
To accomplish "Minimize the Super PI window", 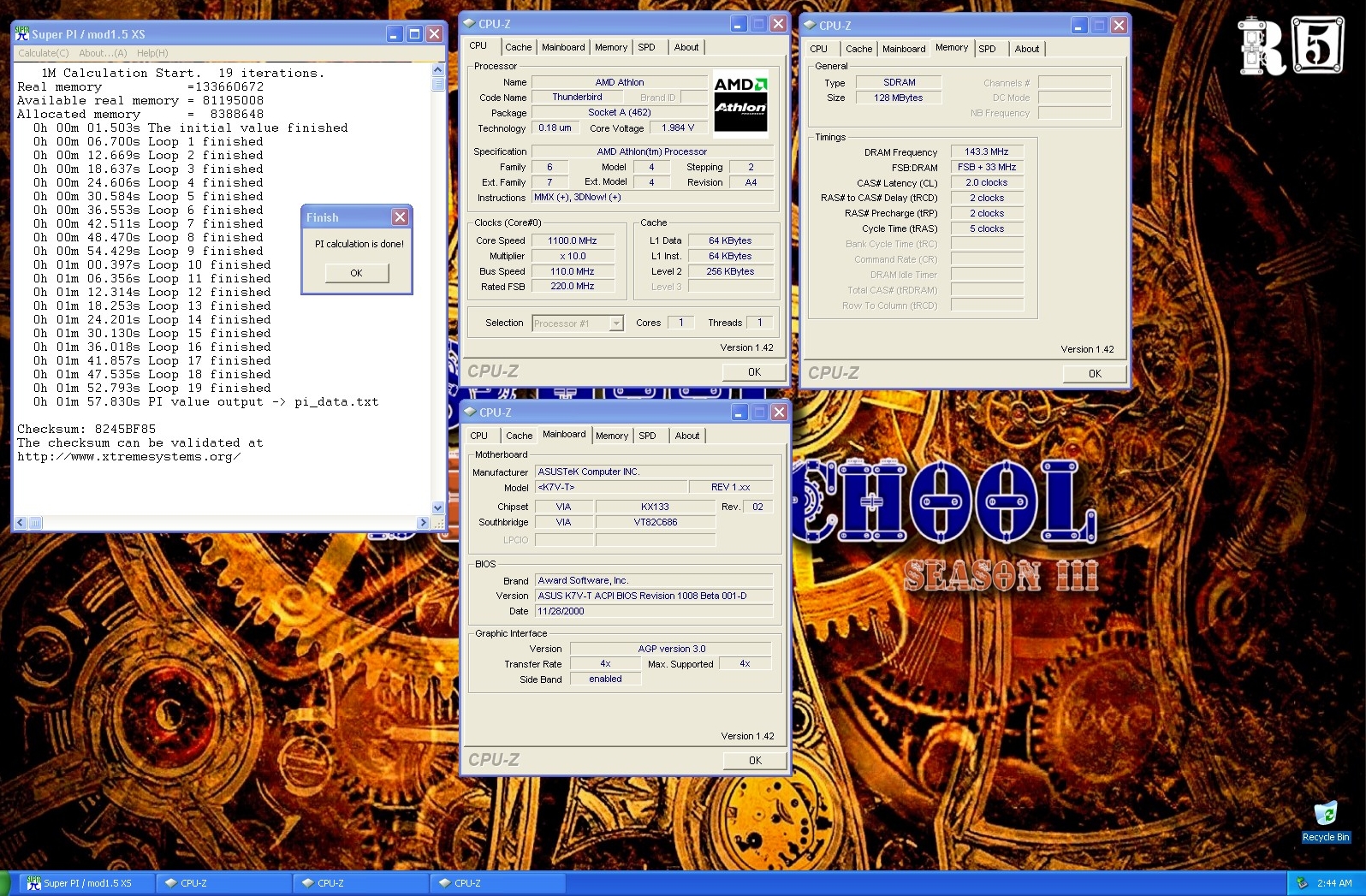I will pos(394,34).
